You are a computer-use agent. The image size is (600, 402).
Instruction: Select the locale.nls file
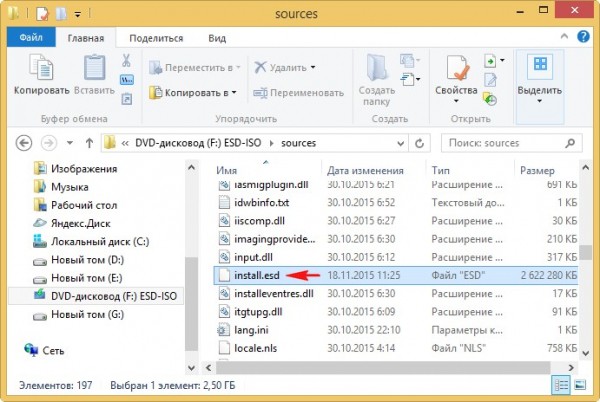tap(396, 348)
